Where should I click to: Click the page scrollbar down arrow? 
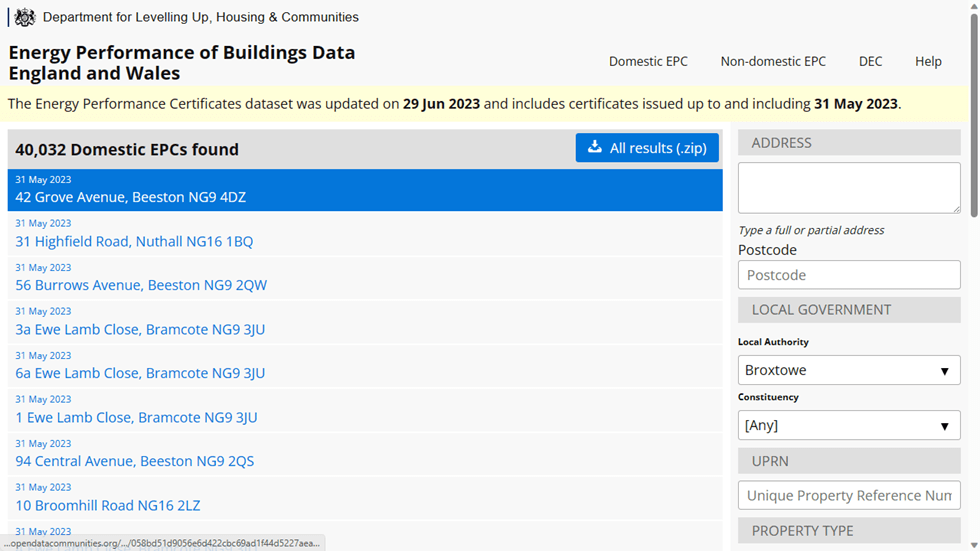coord(973,544)
